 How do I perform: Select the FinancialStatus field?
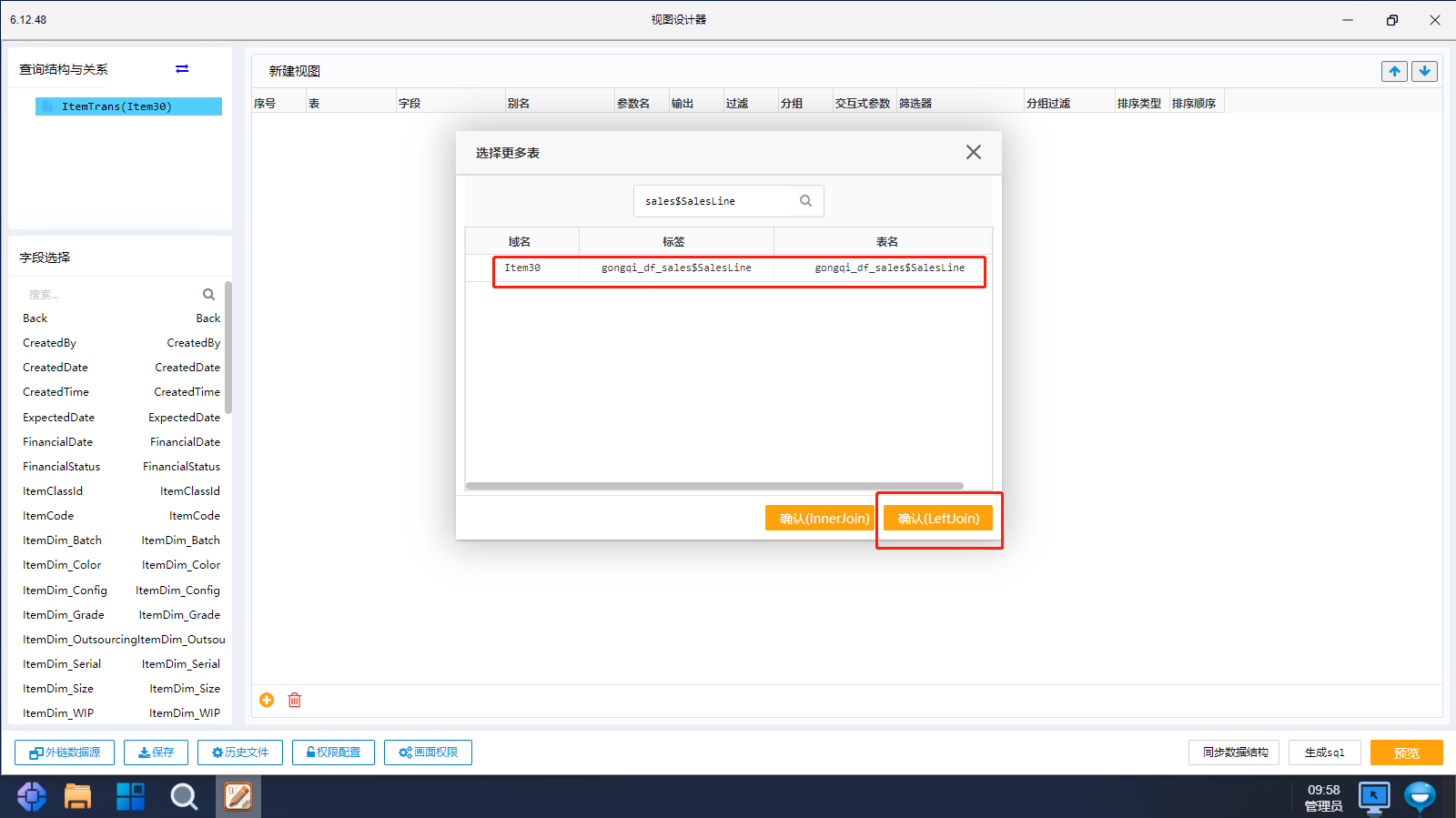121,467
